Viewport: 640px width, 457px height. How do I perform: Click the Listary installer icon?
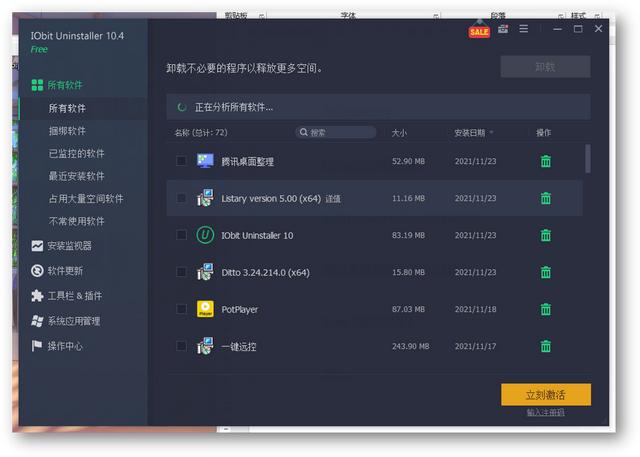tap(205, 198)
